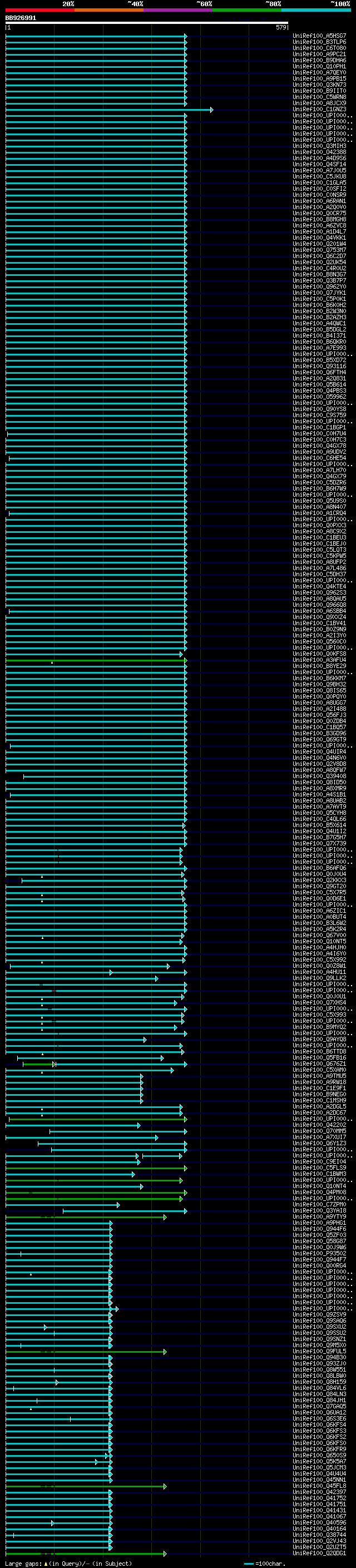Click the orange ~40% identity legend segment
The image size is (356, 1568).
109,11
